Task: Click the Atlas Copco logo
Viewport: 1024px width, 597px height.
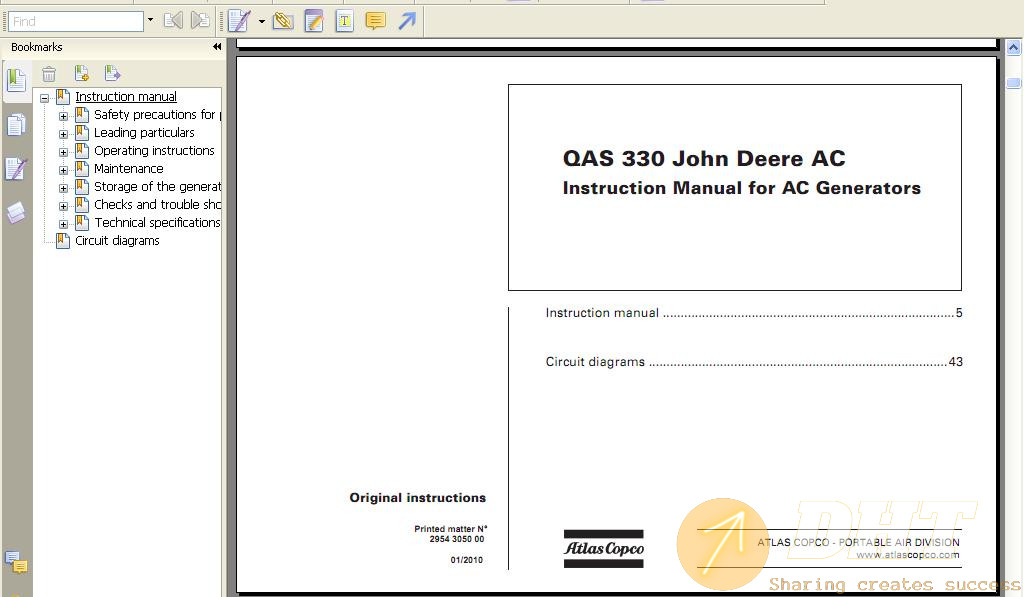Action: pos(603,549)
